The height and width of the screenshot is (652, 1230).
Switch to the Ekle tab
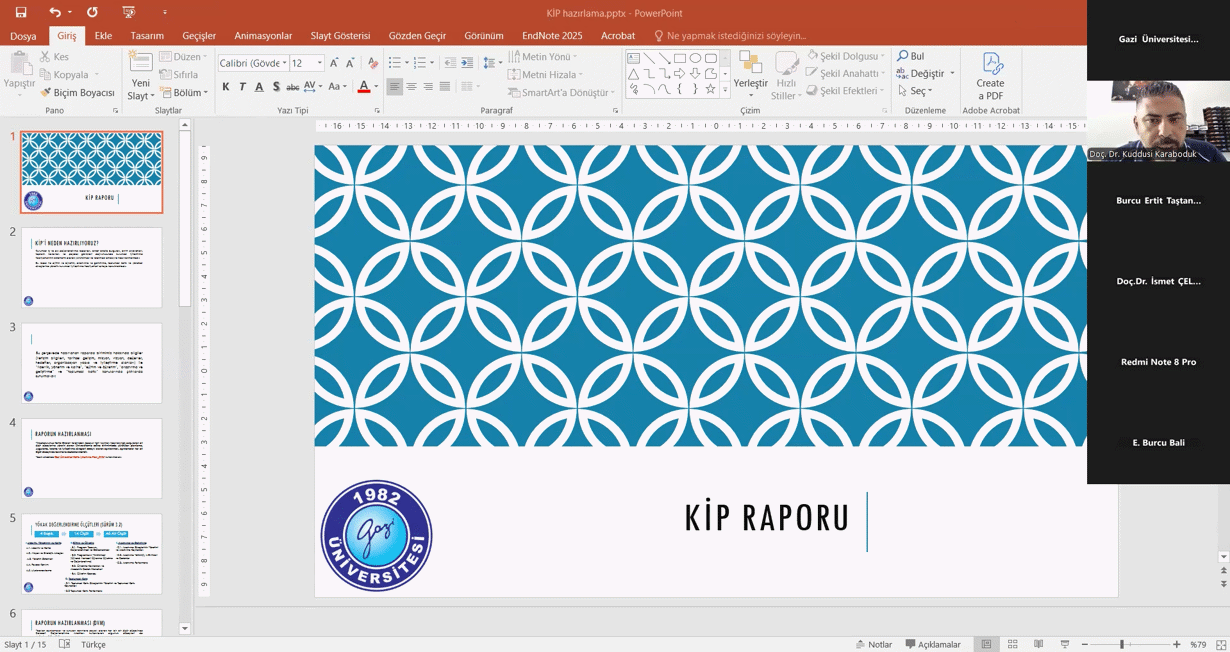(x=103, y=36)
